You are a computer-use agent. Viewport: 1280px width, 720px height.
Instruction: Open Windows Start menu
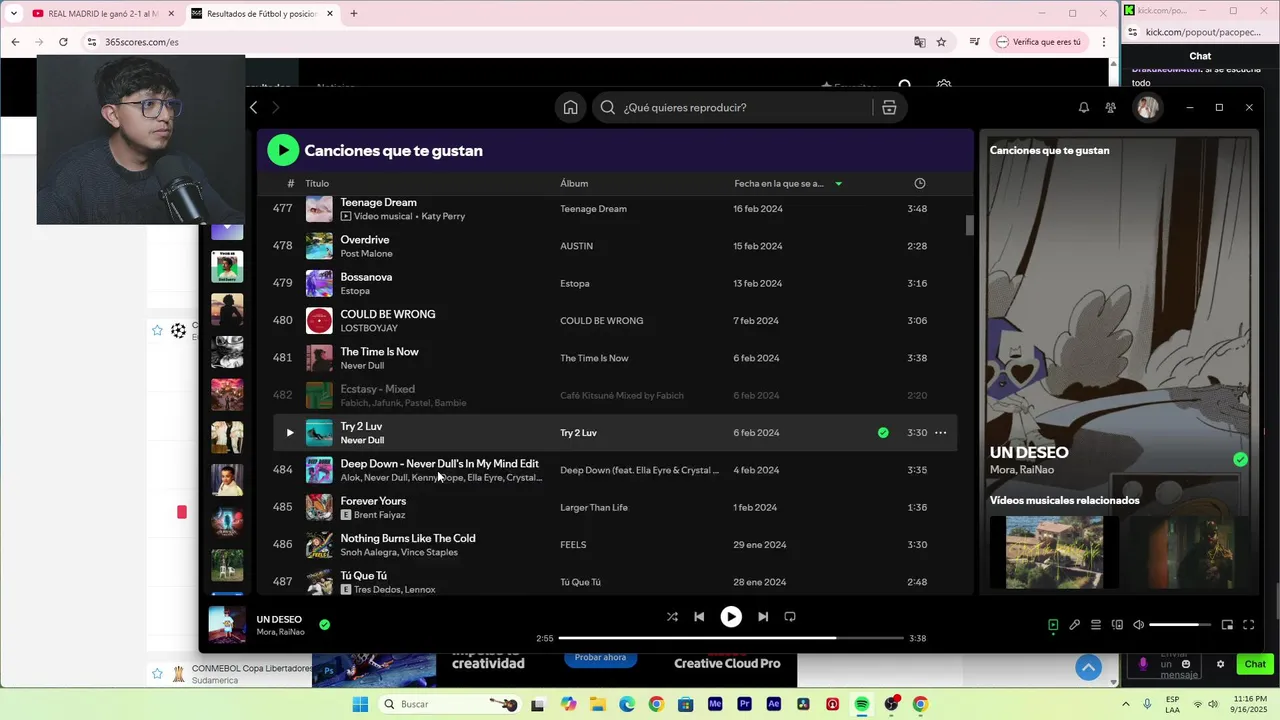click(x=360, y=704)
